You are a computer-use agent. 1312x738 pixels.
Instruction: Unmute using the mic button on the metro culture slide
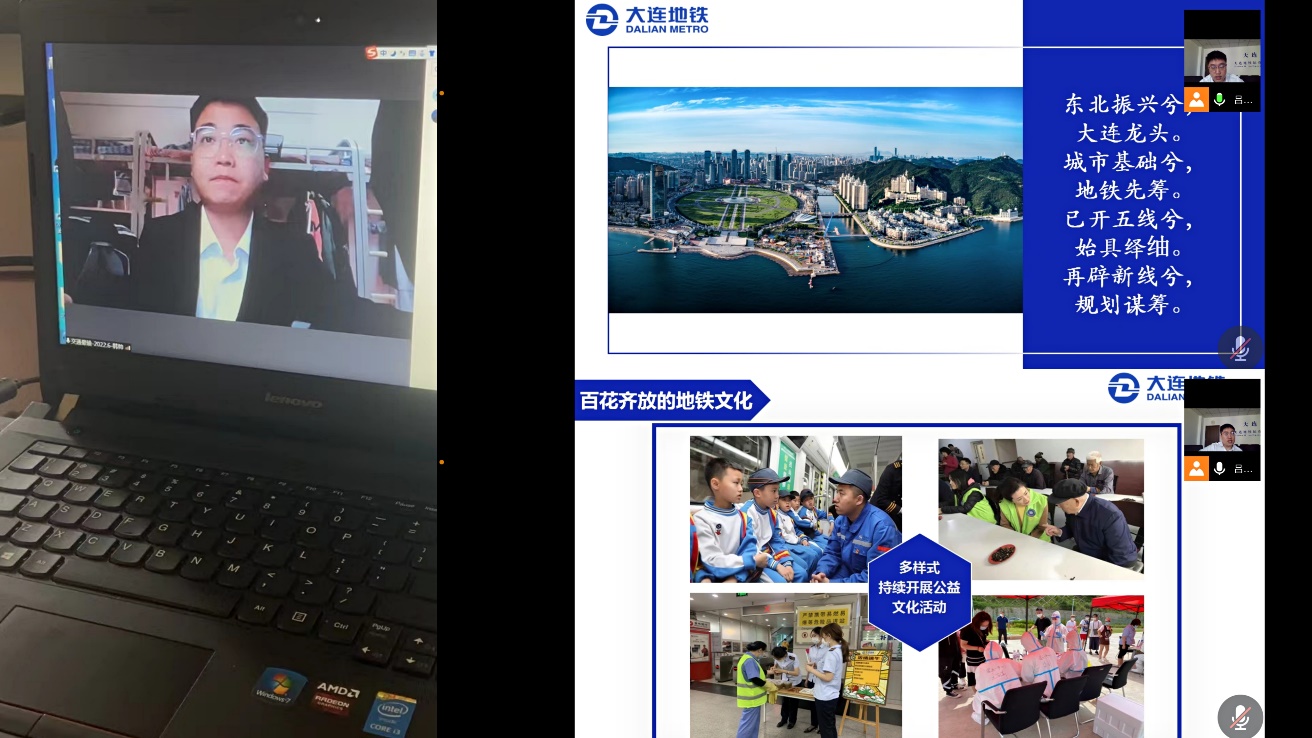coord(1240,716)
